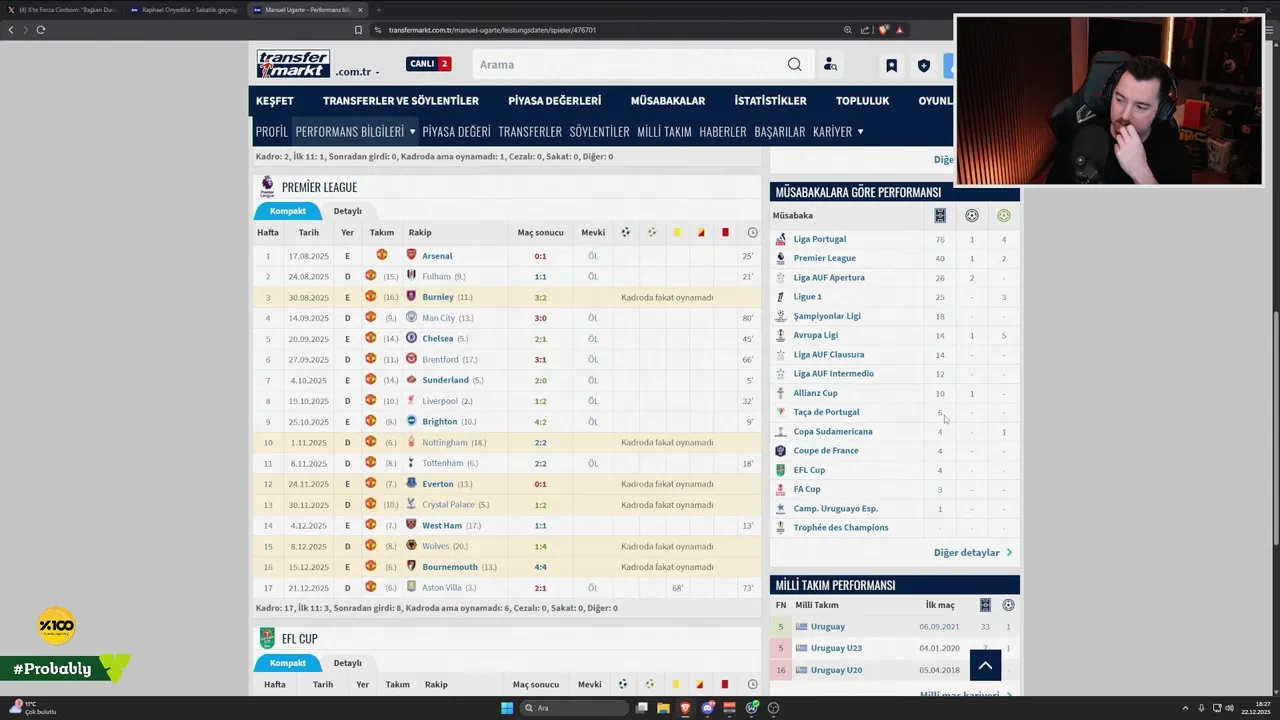Image resolution: width=1280 pixels, height=720 pixels.
Task: Open Burnley opponent link
Action: [438, 297]
